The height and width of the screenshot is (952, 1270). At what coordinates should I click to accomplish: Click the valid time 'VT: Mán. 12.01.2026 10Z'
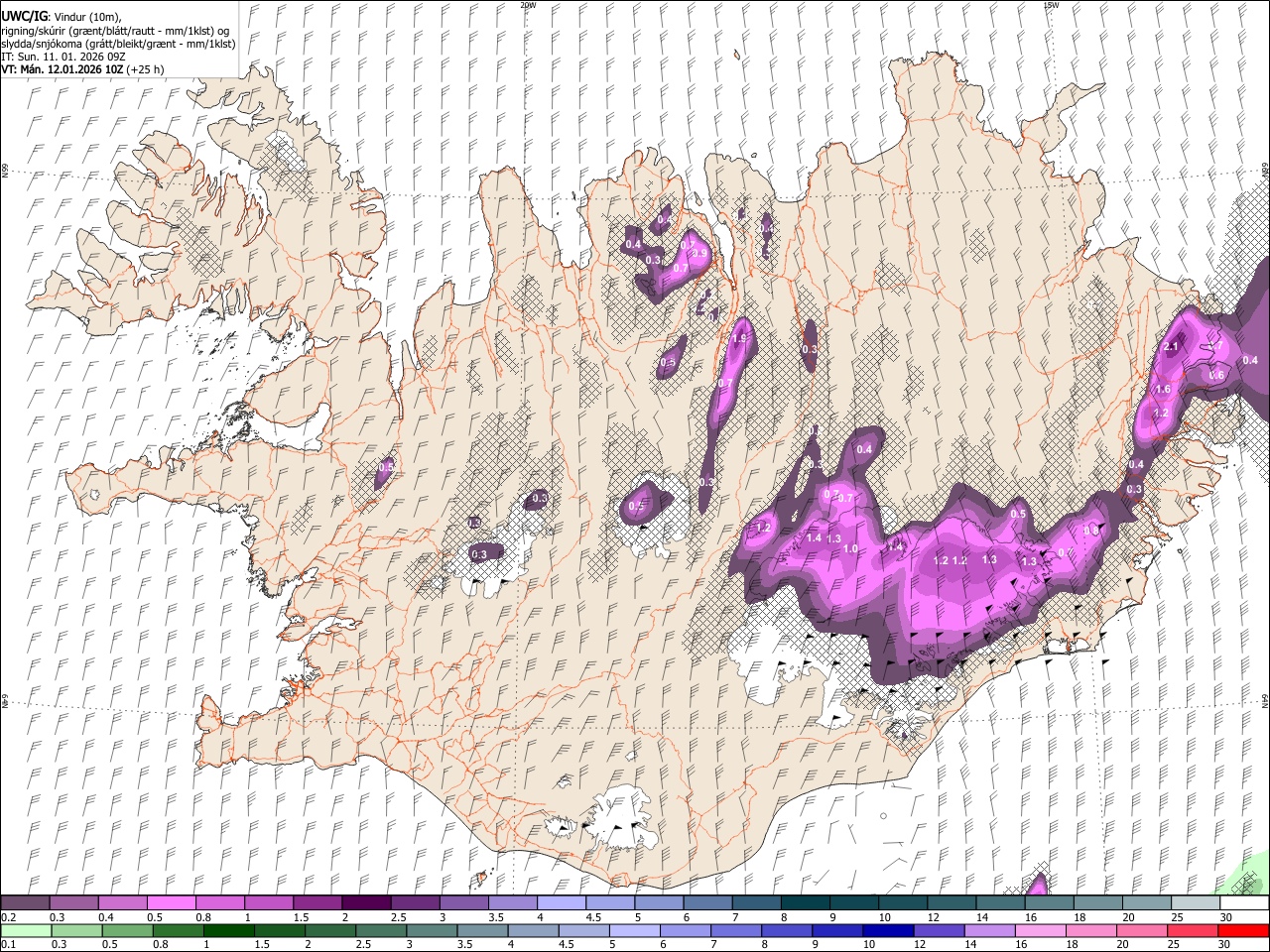click(x=62, y=69)
